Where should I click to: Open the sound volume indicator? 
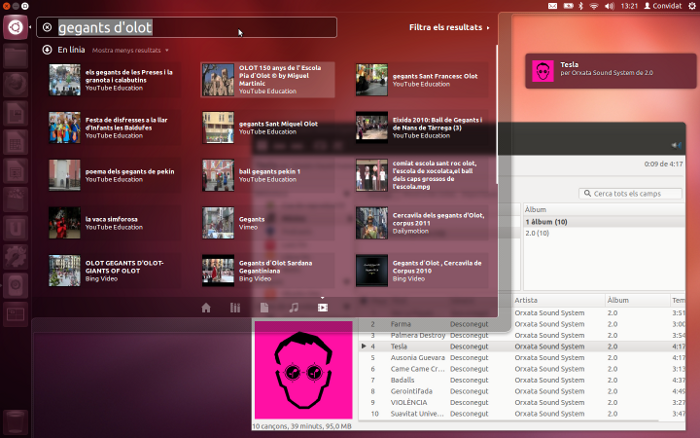click(609, 6)
